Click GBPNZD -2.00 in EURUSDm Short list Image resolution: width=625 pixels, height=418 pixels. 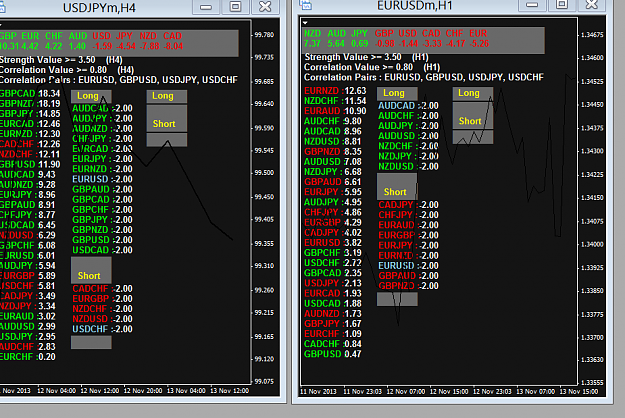tap(409, 286)
